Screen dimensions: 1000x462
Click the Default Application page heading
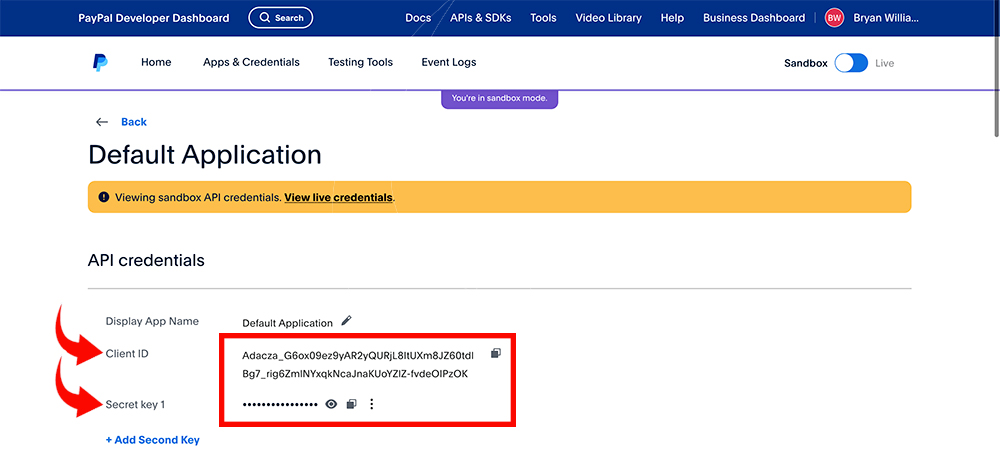click(x=205, y=155)
